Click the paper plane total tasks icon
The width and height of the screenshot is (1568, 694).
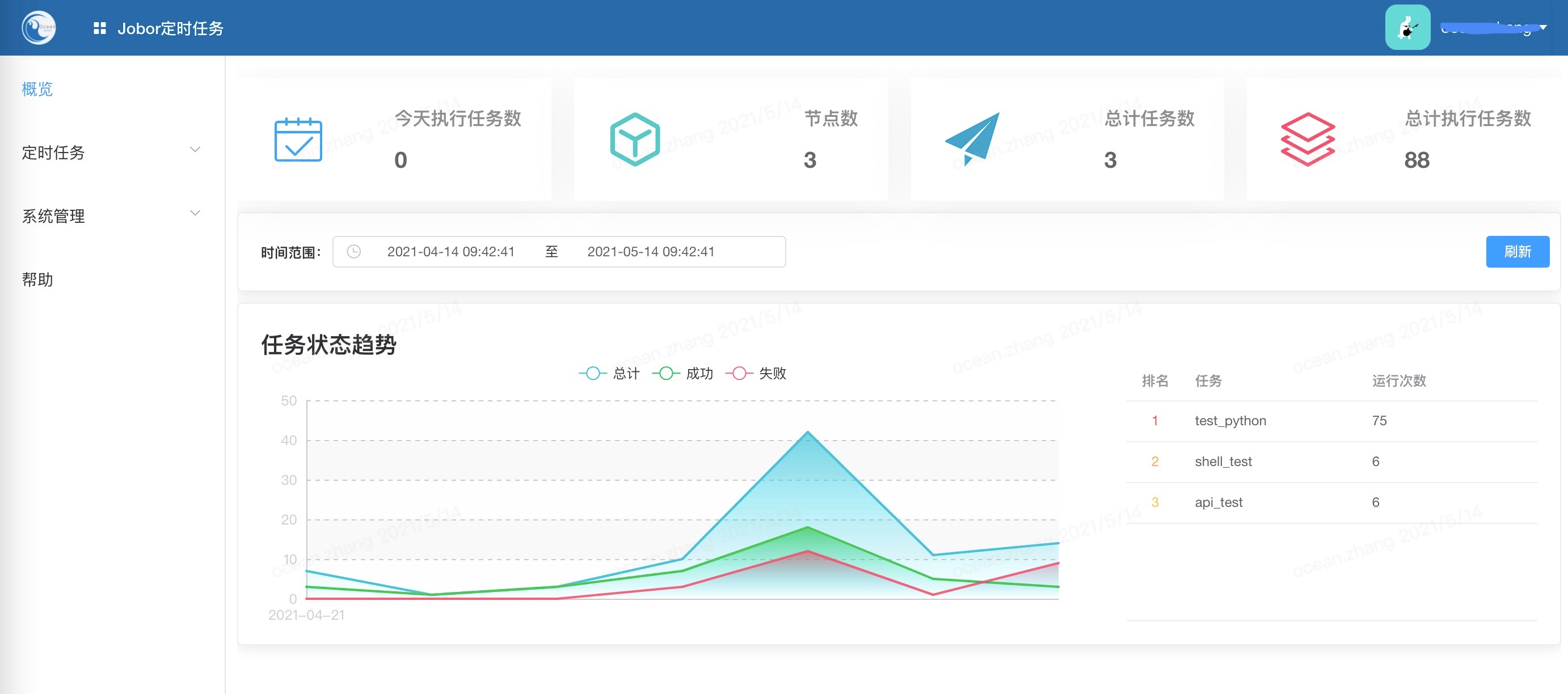tap(973, 138)
